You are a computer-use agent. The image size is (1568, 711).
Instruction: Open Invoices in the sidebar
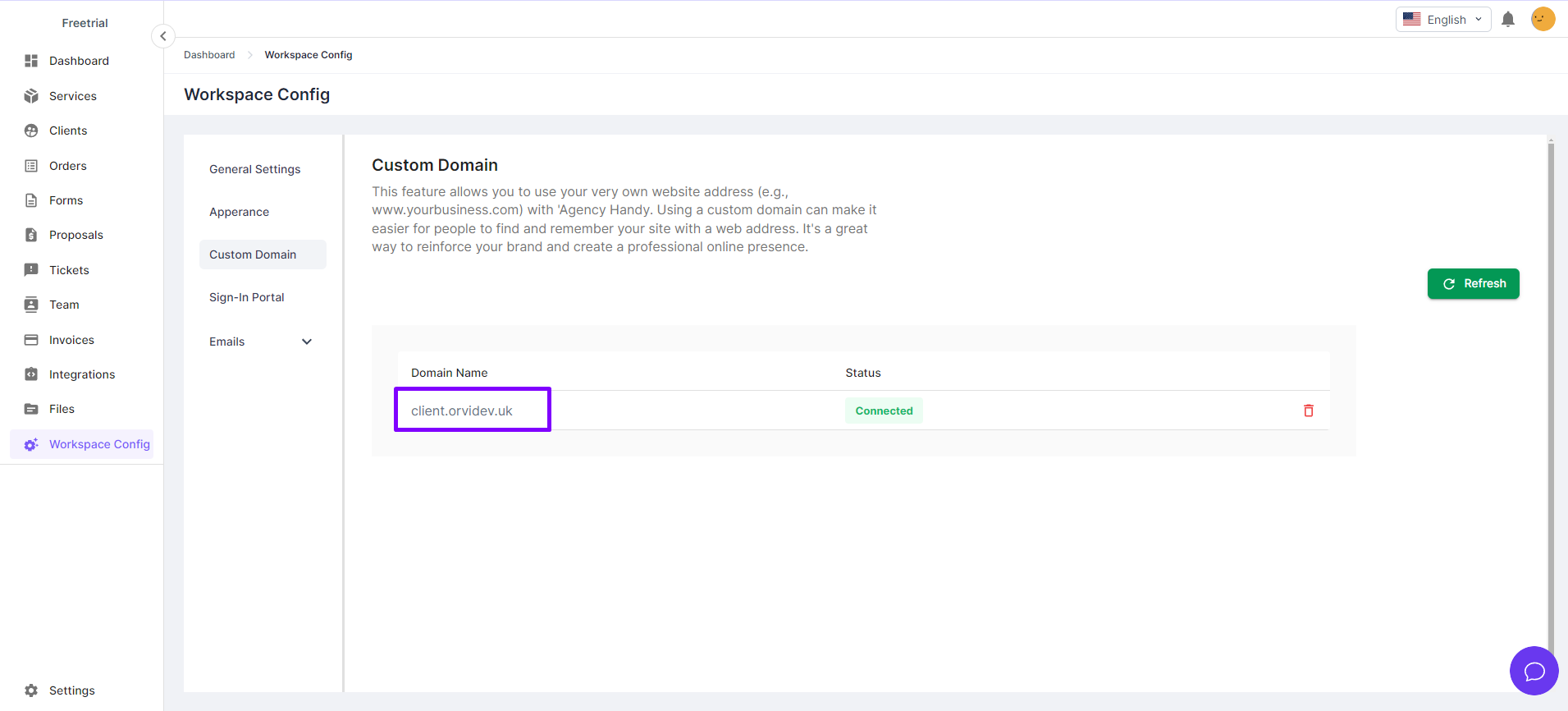pyautogui.click(x=71, y=340)
